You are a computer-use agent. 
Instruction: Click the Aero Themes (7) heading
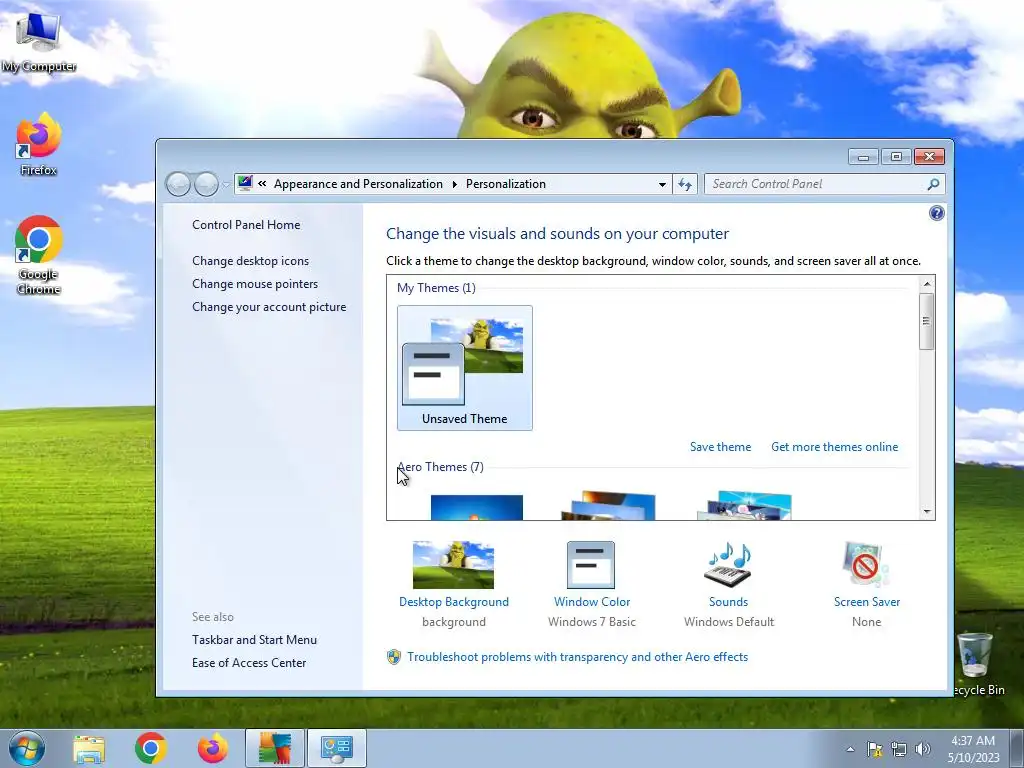pos(440,467)
